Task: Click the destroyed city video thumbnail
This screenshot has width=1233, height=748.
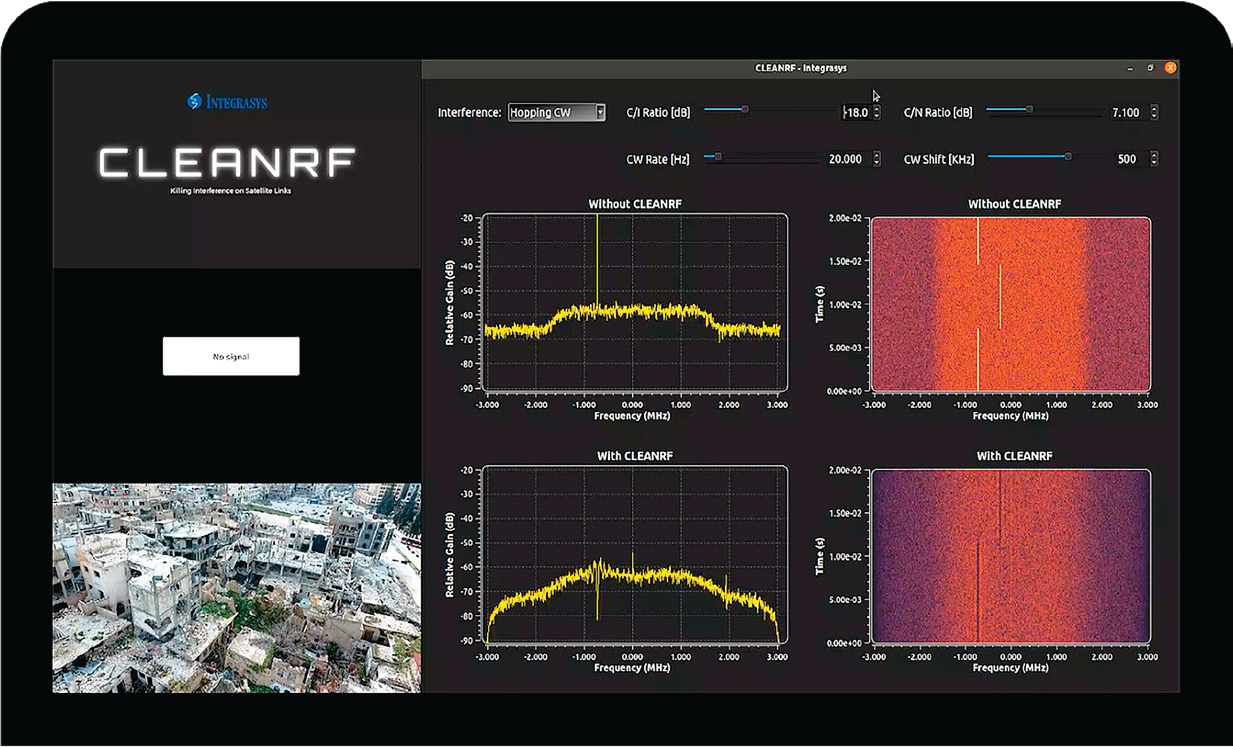Action: [x=236, y=588]
